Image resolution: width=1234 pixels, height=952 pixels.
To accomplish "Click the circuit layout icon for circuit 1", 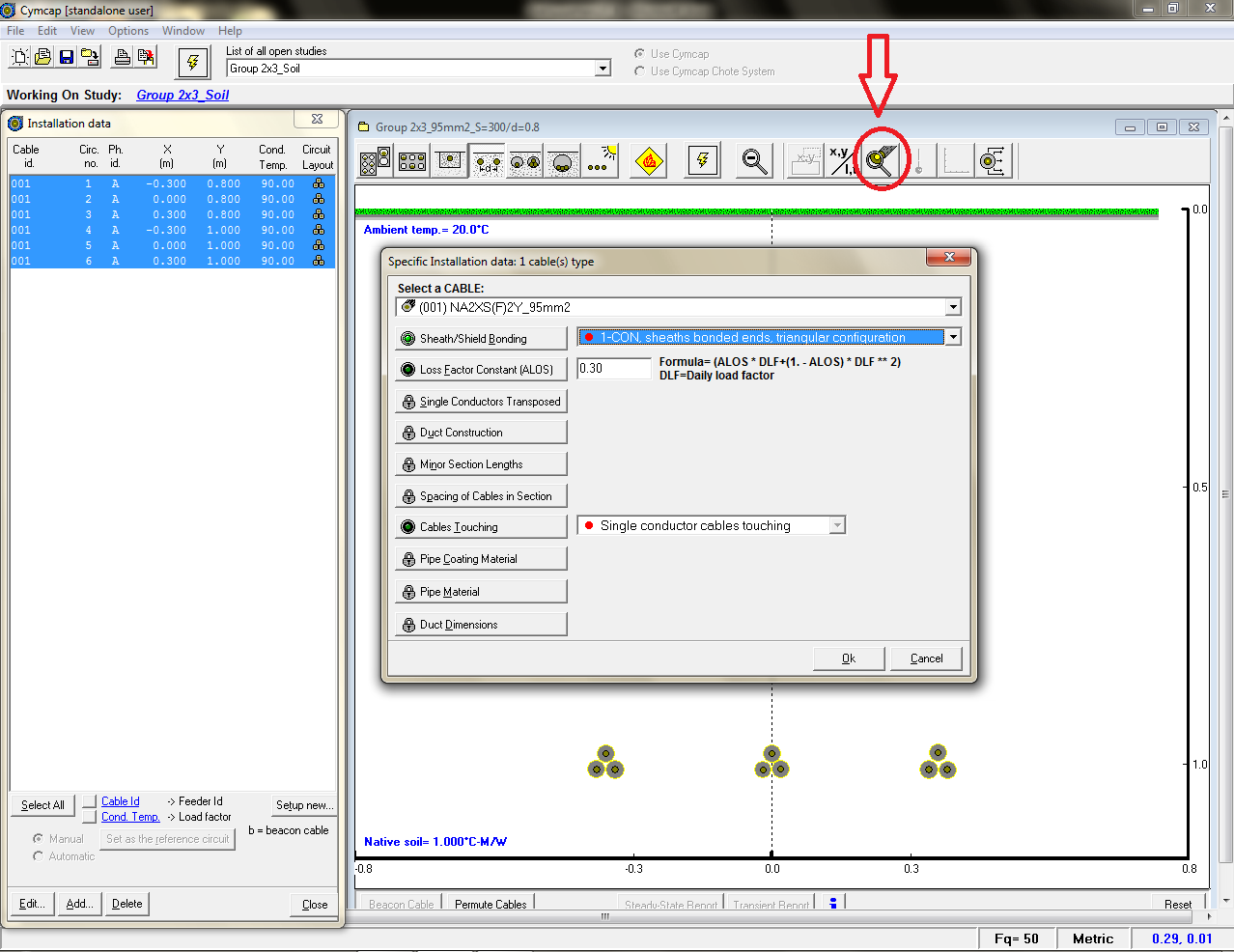I will [x=319, y=183].
